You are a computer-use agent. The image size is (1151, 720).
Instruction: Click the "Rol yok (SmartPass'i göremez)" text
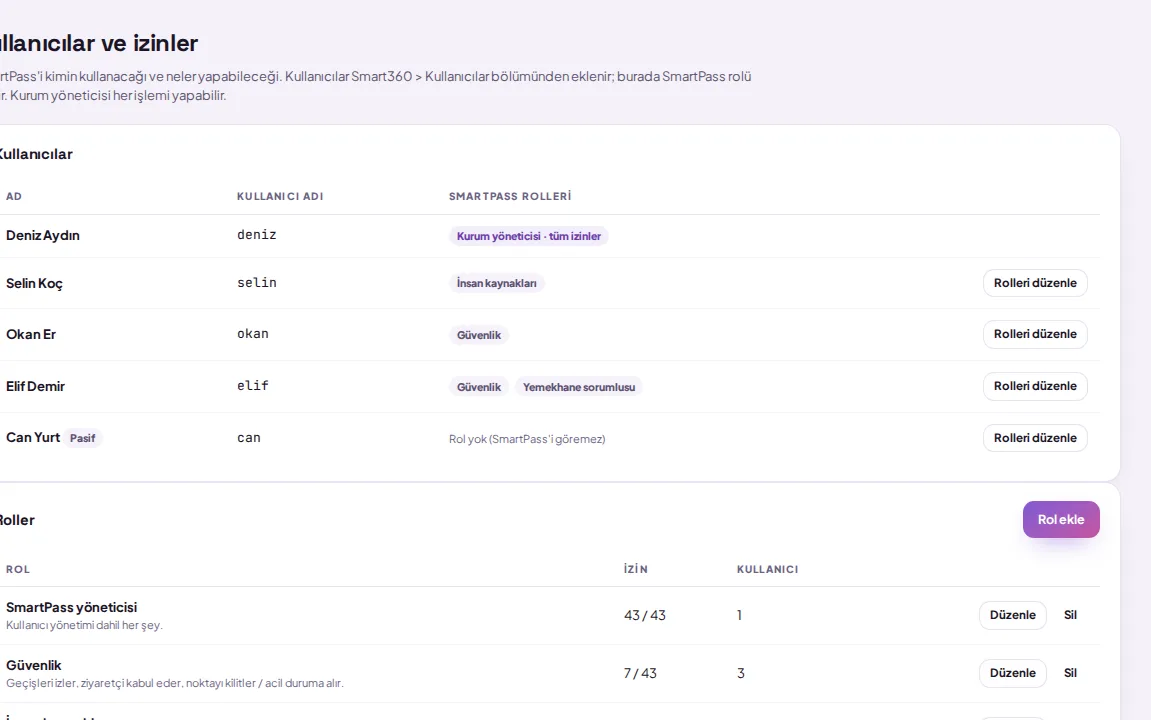pyautogui.click(x=527, y=439)
